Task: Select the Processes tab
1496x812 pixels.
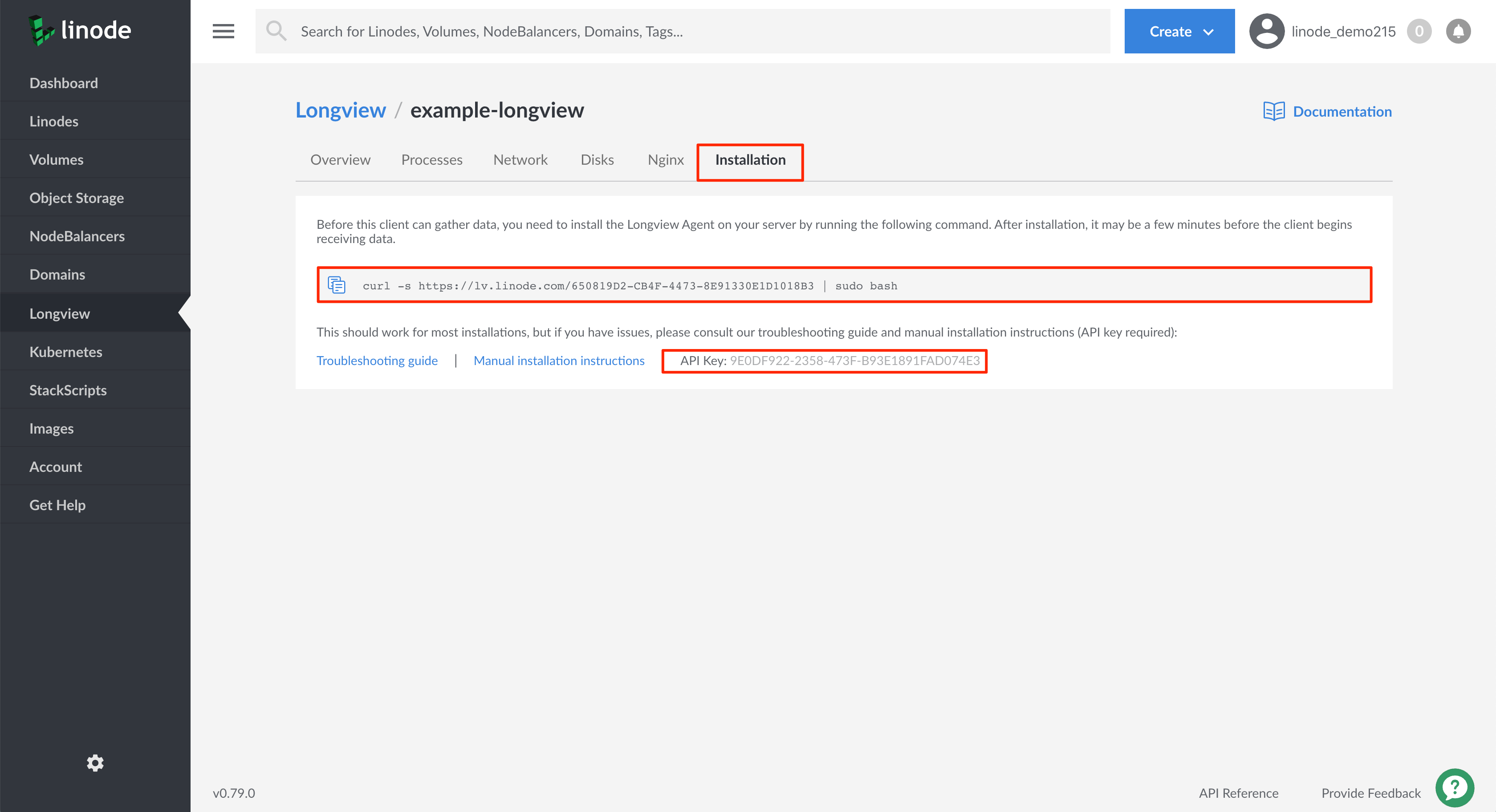Action: coord(432,159)
